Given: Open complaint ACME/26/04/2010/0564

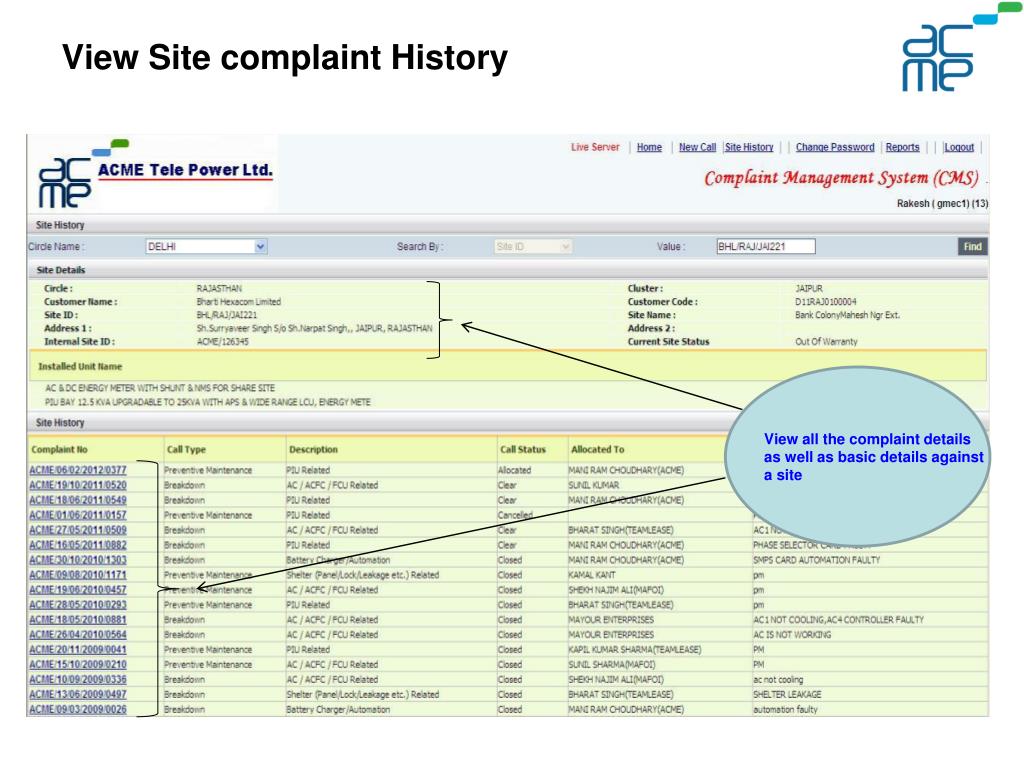Looking at the screenshot, I should coord(78,635).
